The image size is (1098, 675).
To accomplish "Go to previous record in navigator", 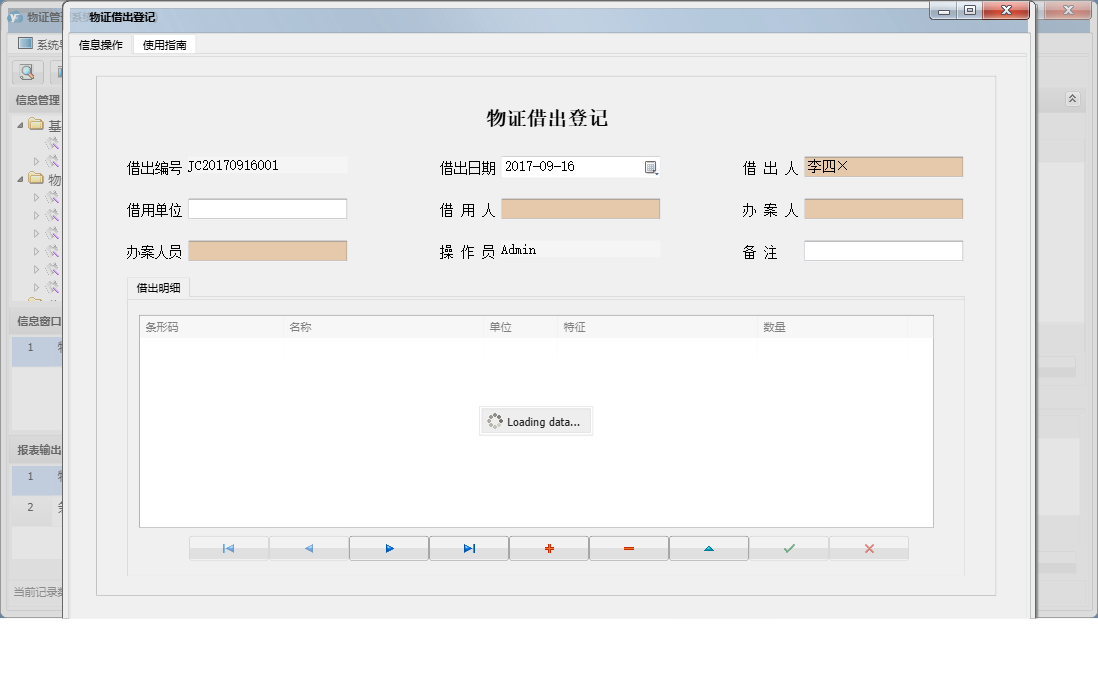I will (309, 548).
